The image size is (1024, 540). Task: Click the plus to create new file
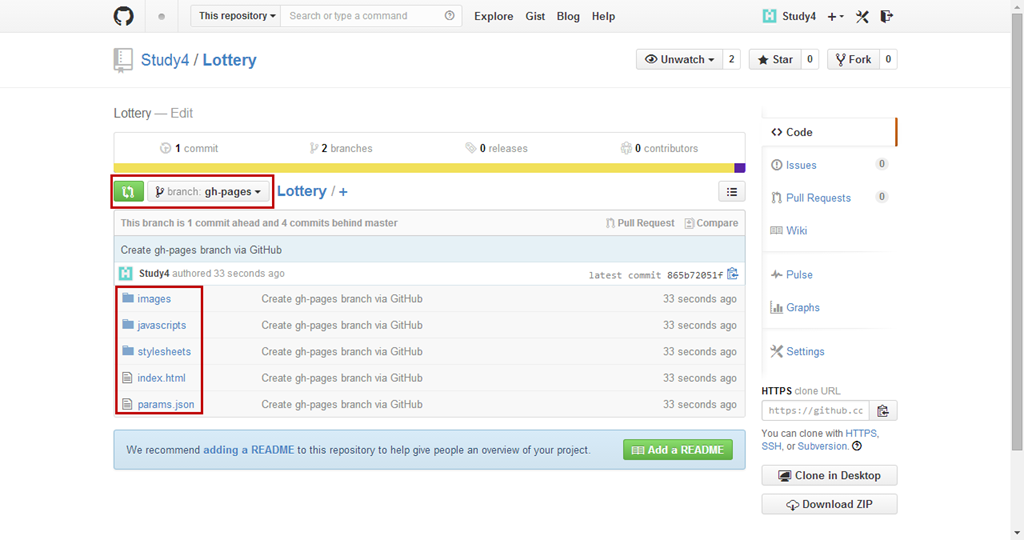[343, 192]
